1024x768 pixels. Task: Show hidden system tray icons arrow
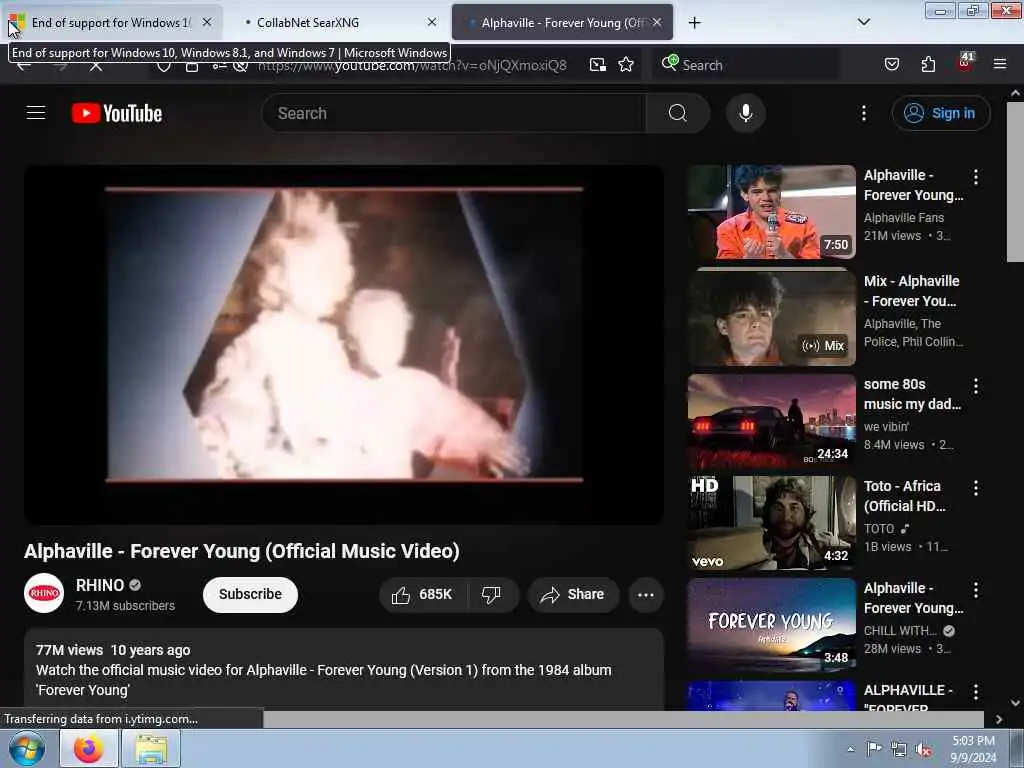(x=850, y=749)
